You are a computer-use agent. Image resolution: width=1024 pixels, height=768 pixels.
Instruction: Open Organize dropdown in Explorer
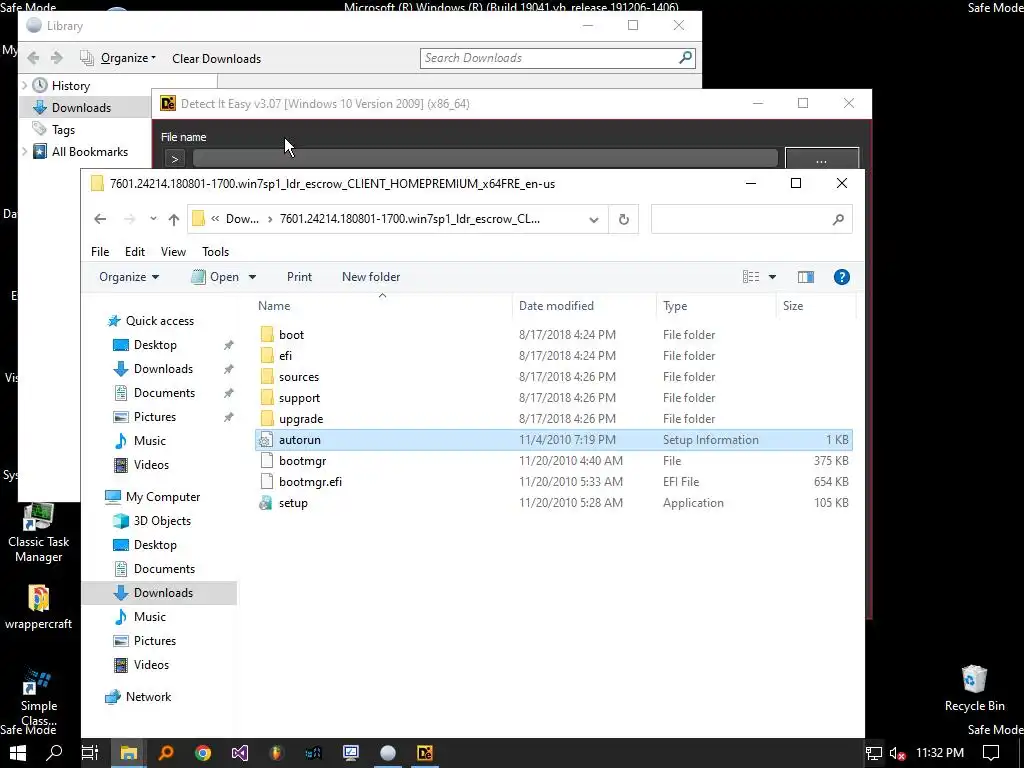pos(129,277)
